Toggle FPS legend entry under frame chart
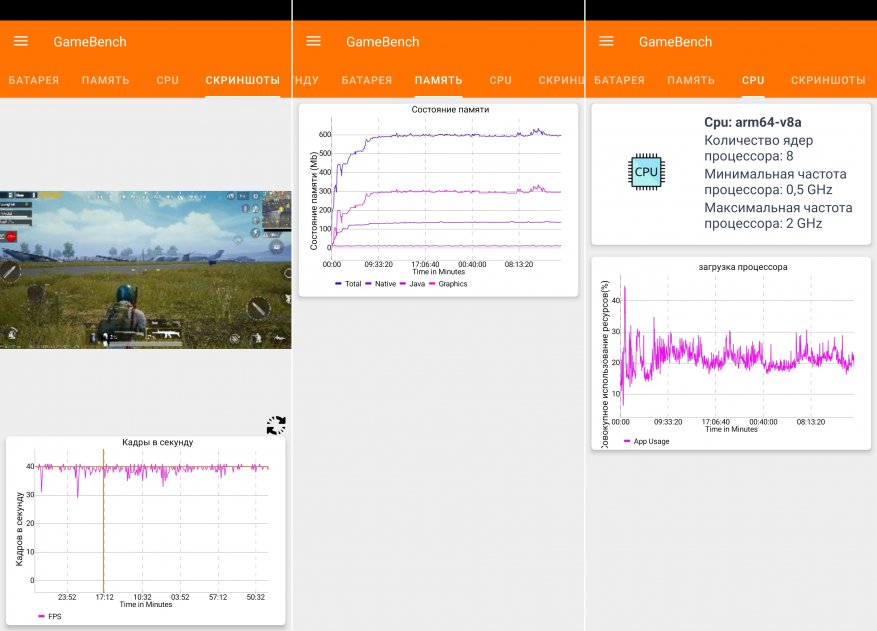The height and width of the screenshot is (631, 877). tap(50, 616)
